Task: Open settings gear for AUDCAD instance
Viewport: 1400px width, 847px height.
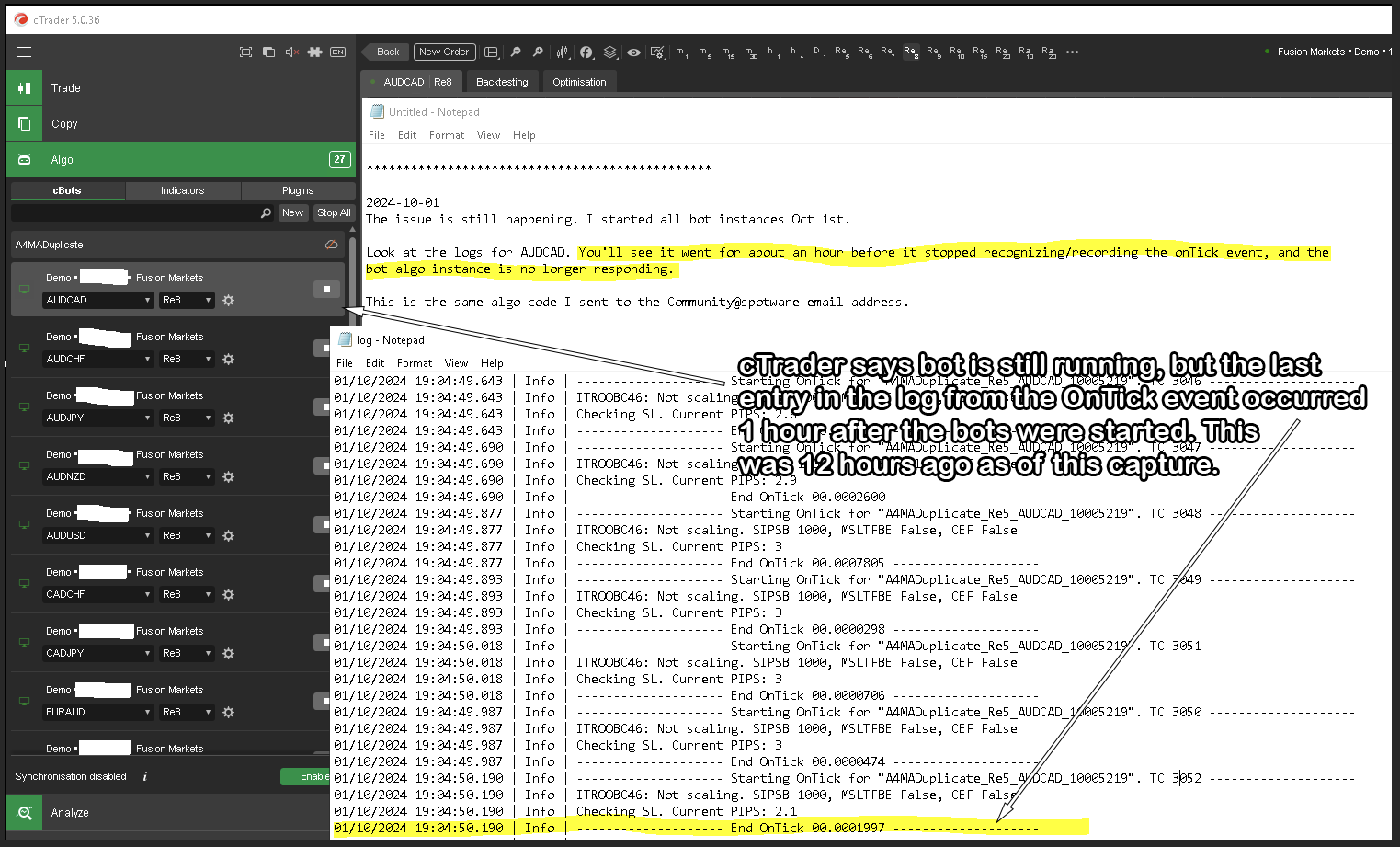Action: (228, 301)
